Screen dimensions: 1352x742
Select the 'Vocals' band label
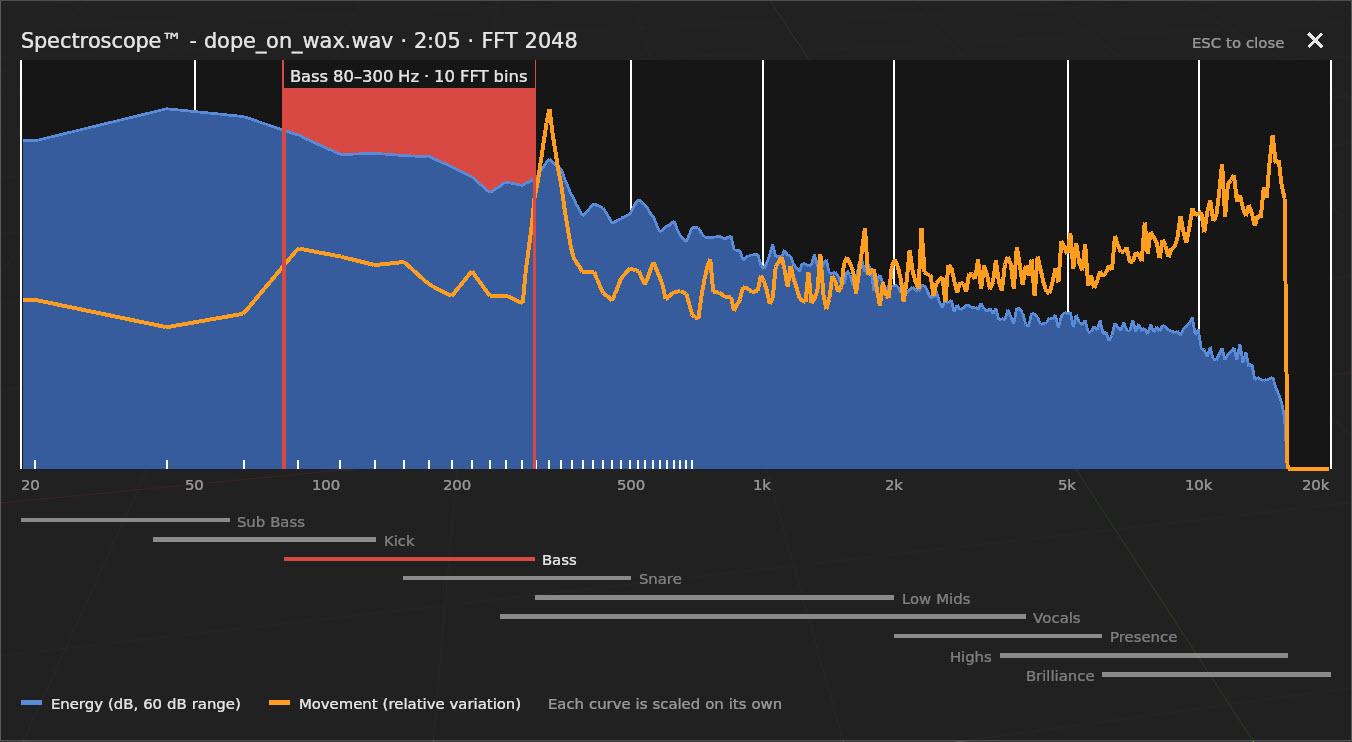(x=1056, y=618)
